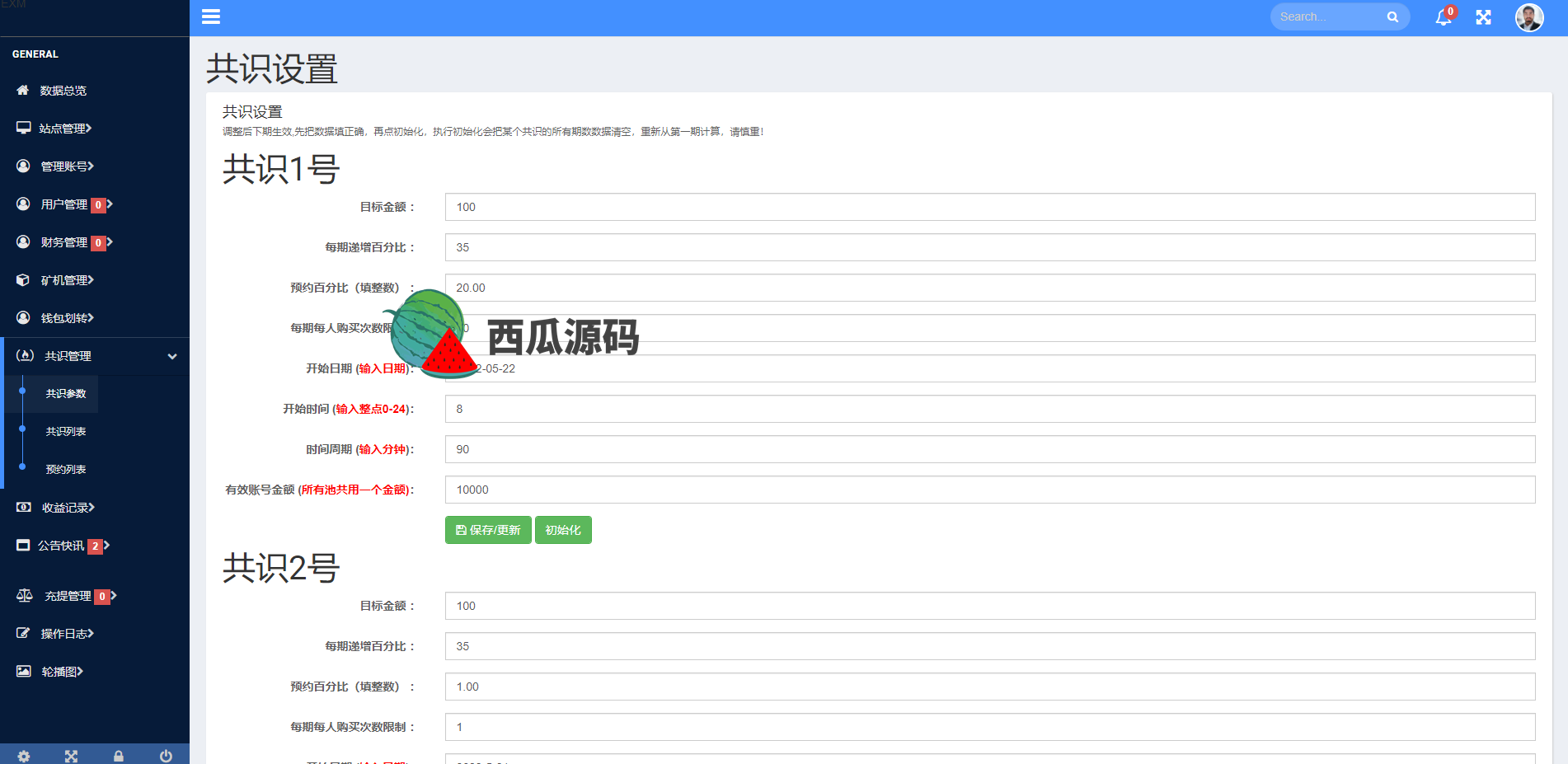
Task: Click 共识2号 每期递增百分比 field
Action: [x=990, y=646]
